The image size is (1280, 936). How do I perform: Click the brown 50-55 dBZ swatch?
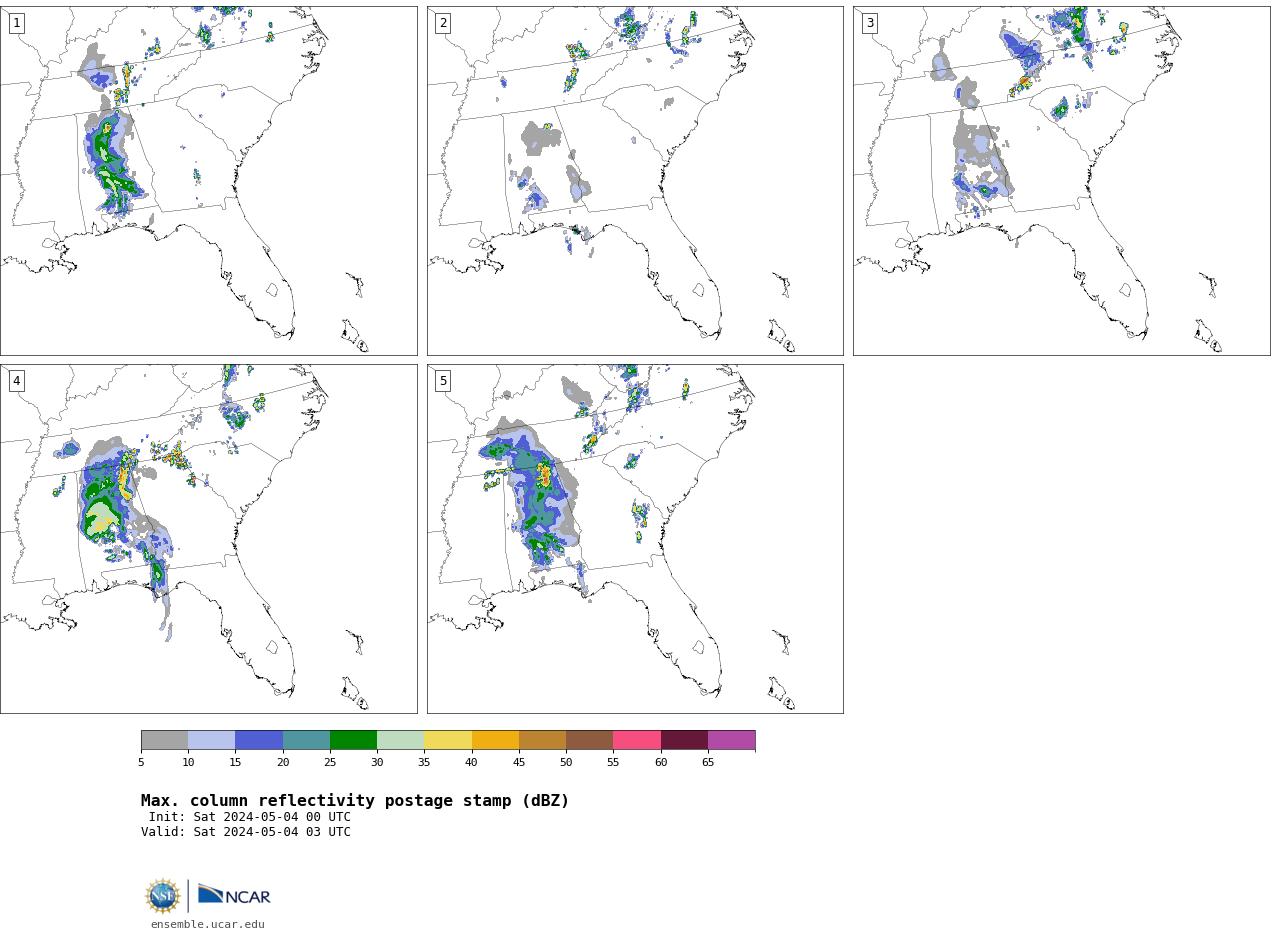590,740
